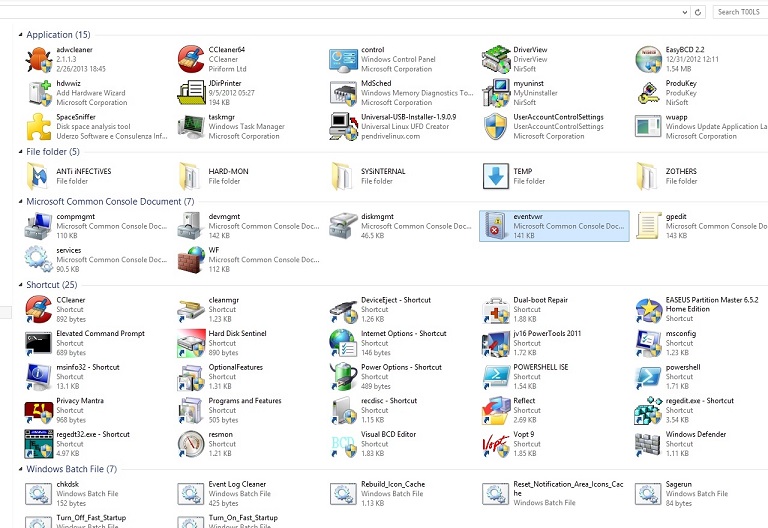Viewport: 768px width, 528px height.
Task: Click the MdSched memory diagnostics icon
Action: tap(343, 93)
